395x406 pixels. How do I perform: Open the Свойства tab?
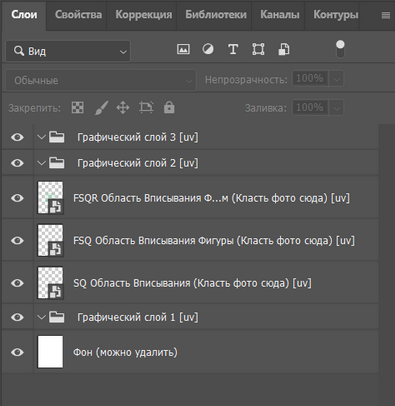[78, 15]
